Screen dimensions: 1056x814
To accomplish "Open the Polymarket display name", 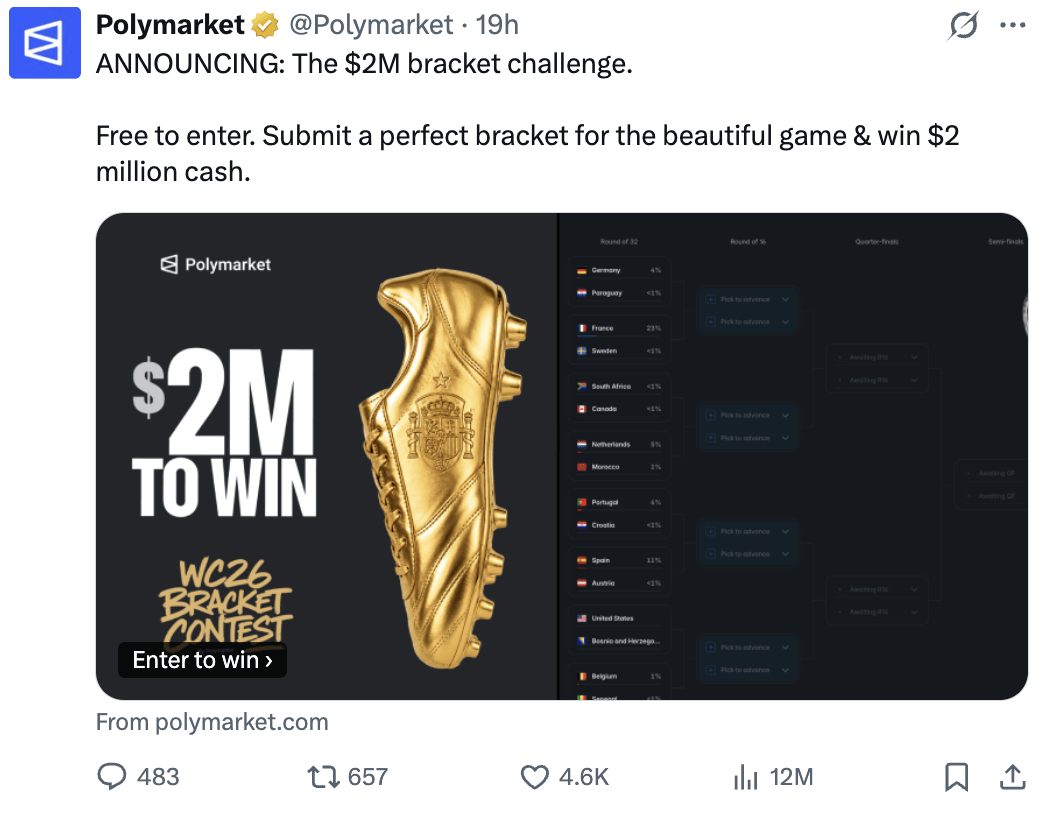I will tap(170, 25).
